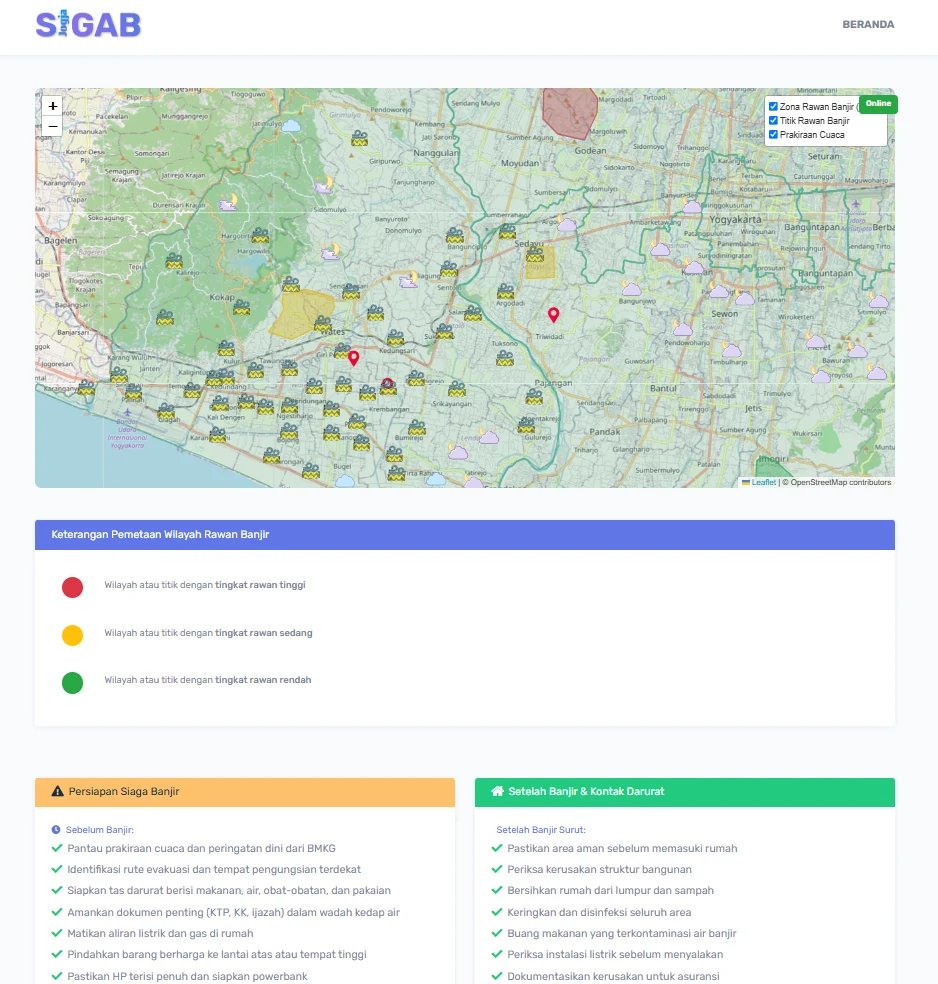938x984 pixels.
Task: Click the red marker near Wates
Action: (353, 358)
